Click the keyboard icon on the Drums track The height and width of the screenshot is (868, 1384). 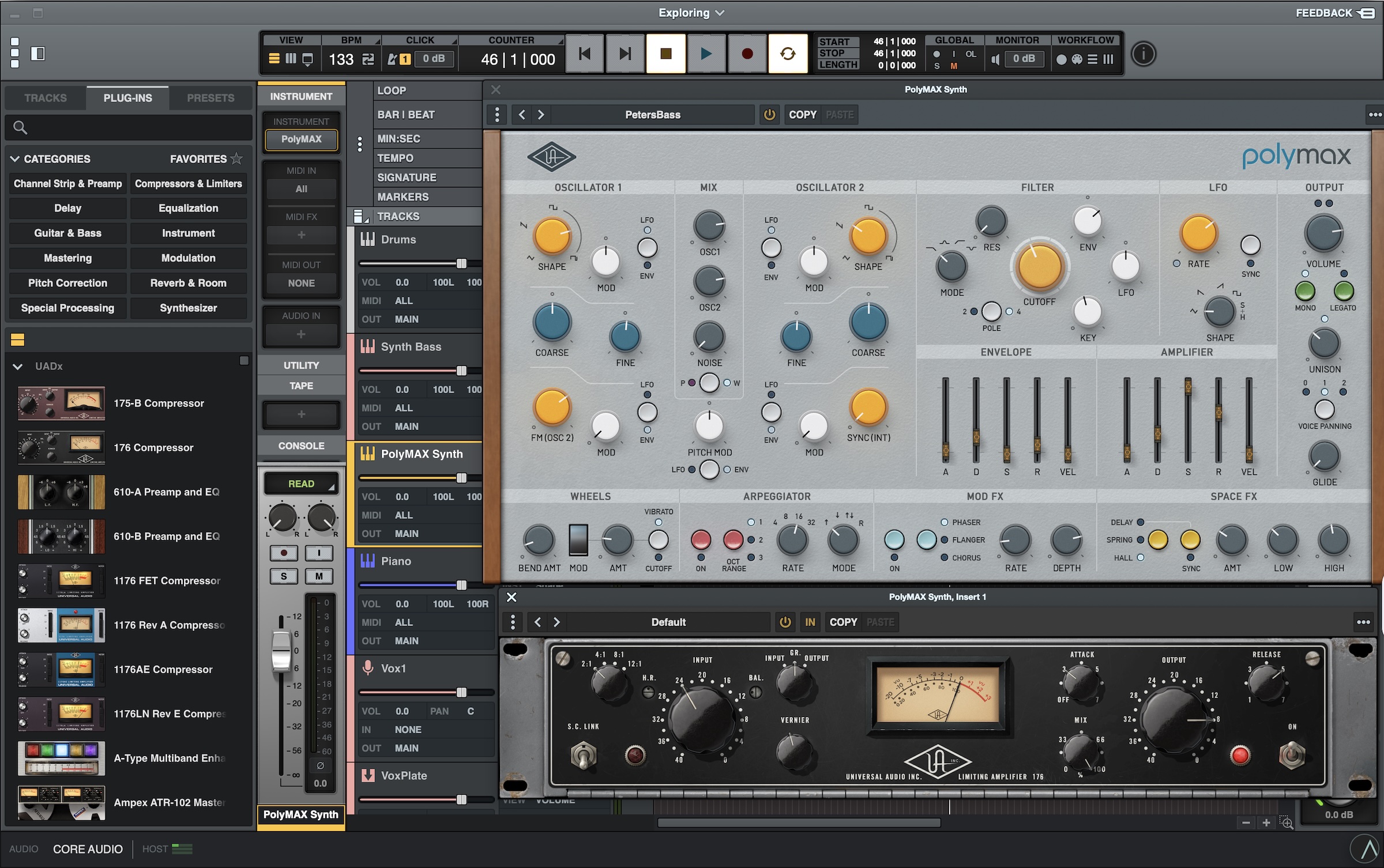tap(368, 239)
